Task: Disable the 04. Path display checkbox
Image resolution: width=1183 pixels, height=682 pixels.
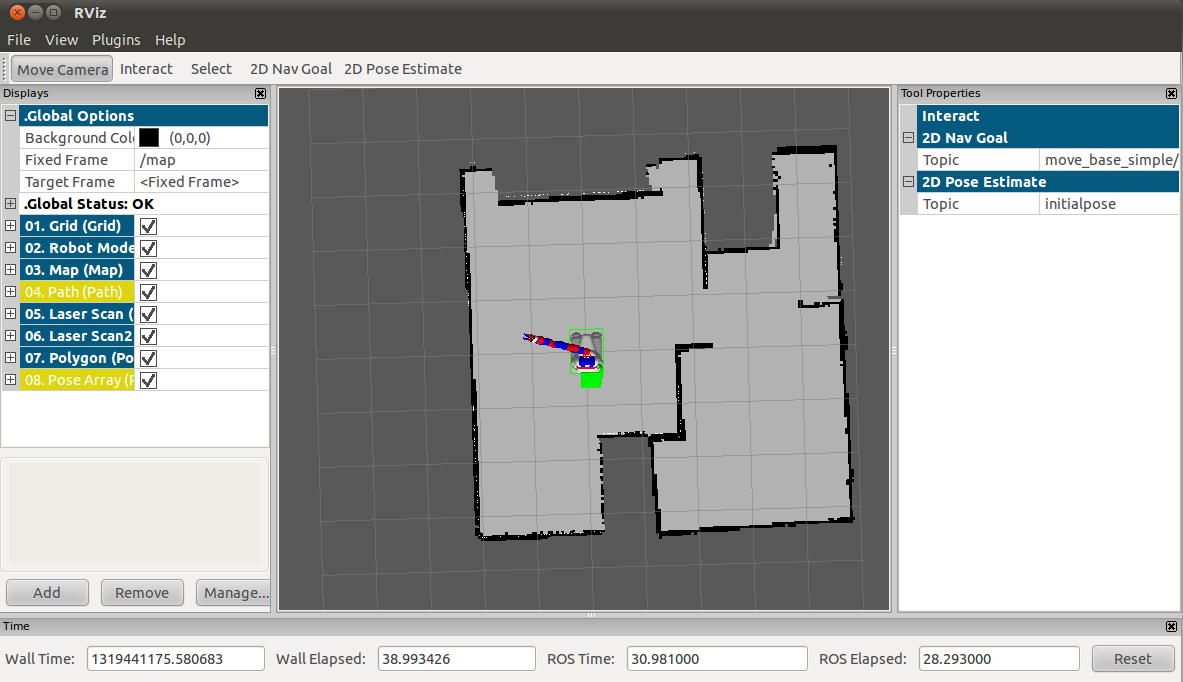Action: click(x=149, y=292)
